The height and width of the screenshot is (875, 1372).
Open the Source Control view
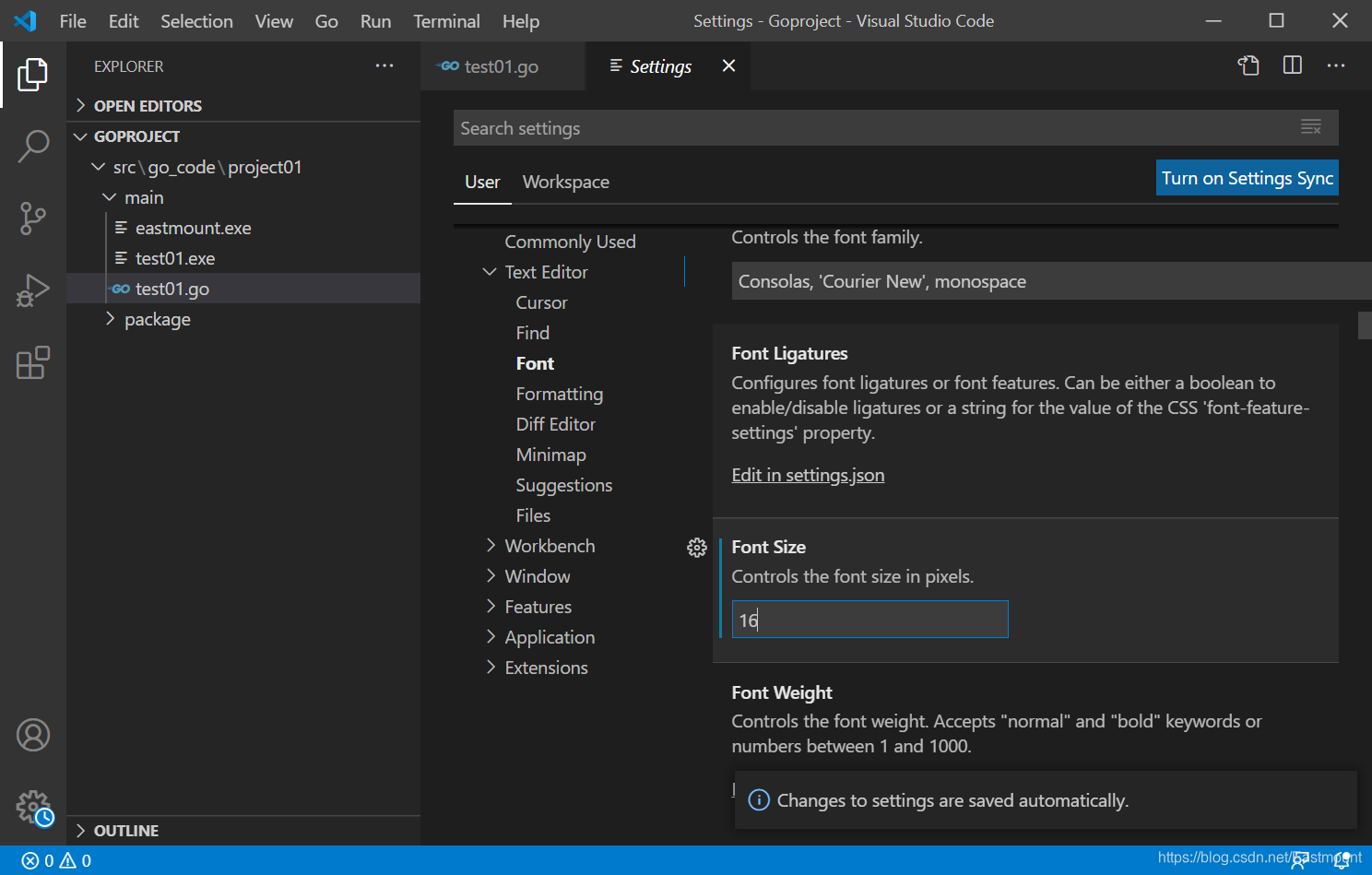[33, 219]
